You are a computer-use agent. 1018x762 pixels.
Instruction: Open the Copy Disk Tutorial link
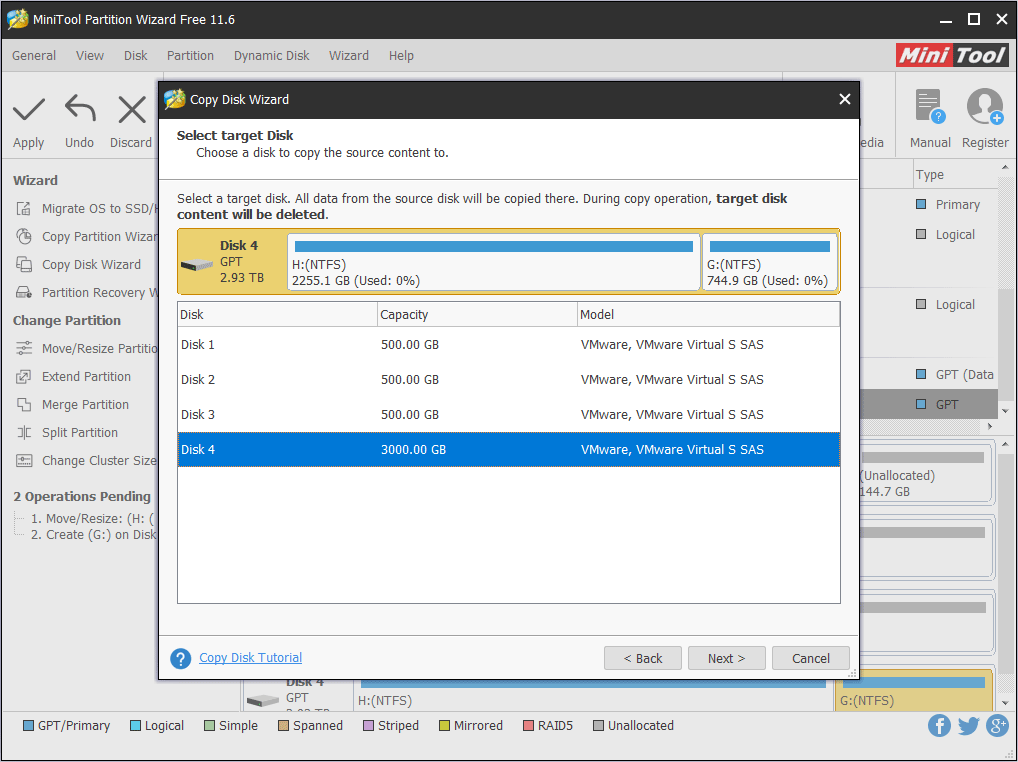click(250, 658)
